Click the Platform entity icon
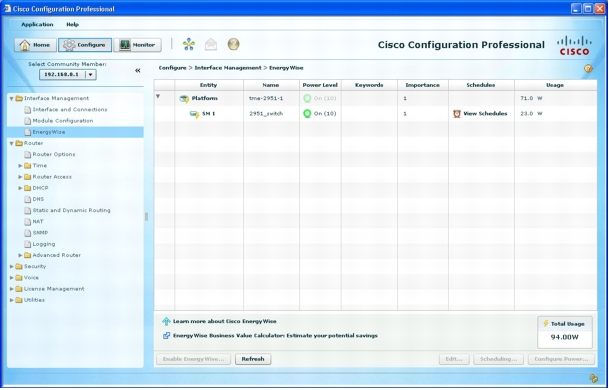Image resolution: width=609 pixels, height=390 pixels. pos(184,99)
